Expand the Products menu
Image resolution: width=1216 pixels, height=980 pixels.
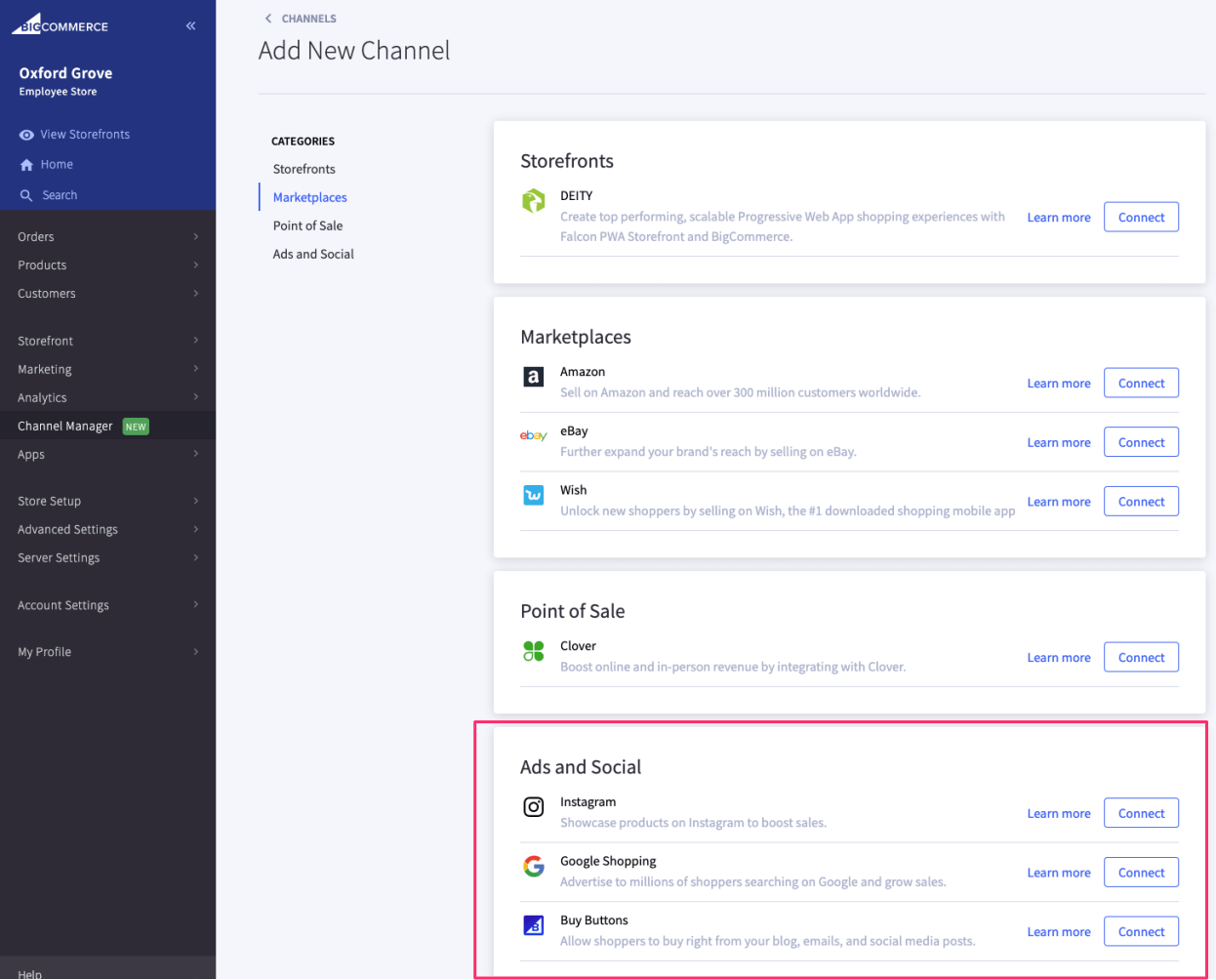(107, 265)
